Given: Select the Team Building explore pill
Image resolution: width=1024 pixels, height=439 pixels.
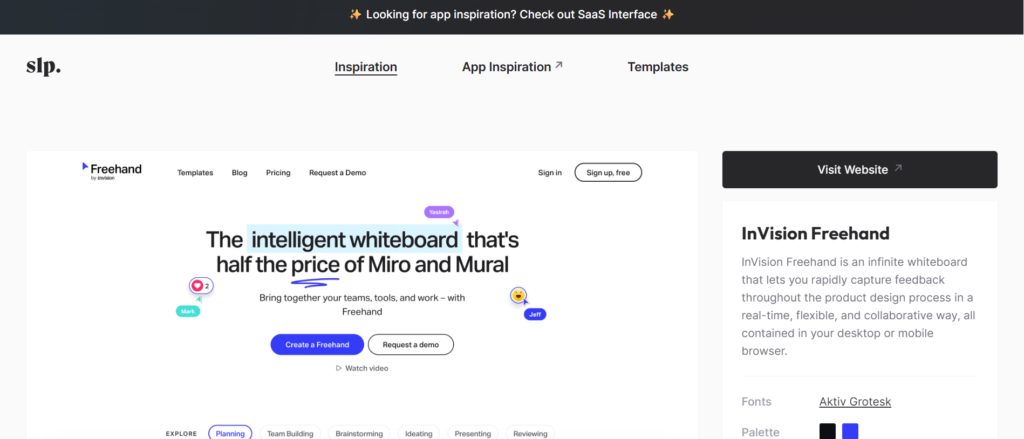Looking at the screenshot, I should coord(290,433).
